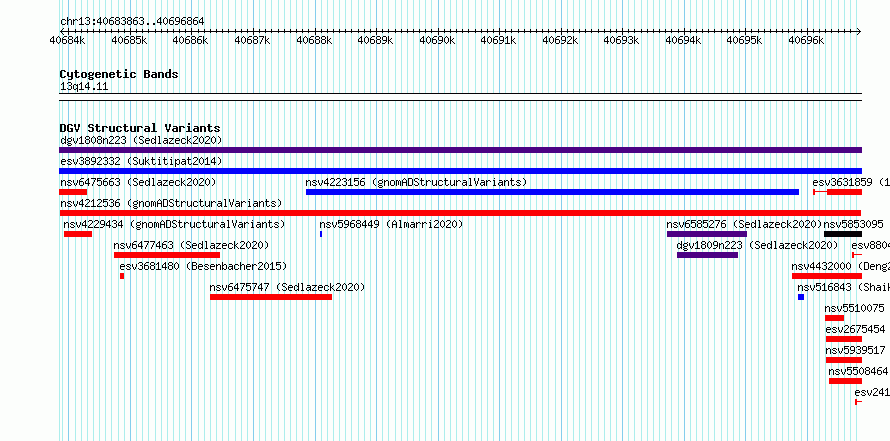The width and height of the screenshot is (890, 441).
Task: Click the 40686k ruler tick label
Action: coord(191,40)
